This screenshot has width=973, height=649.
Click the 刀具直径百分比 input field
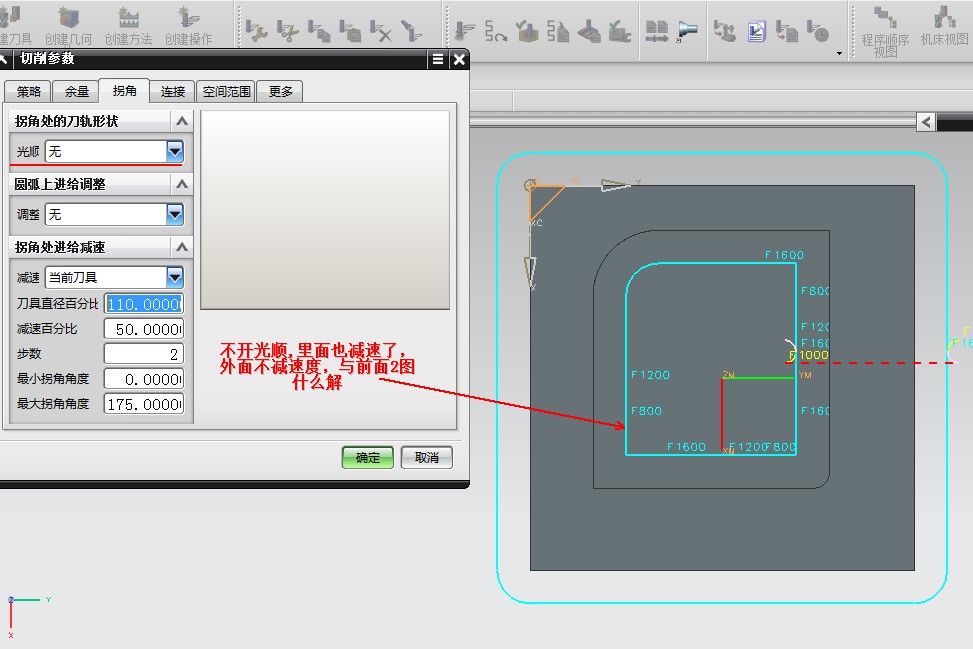tap(144, 304)
